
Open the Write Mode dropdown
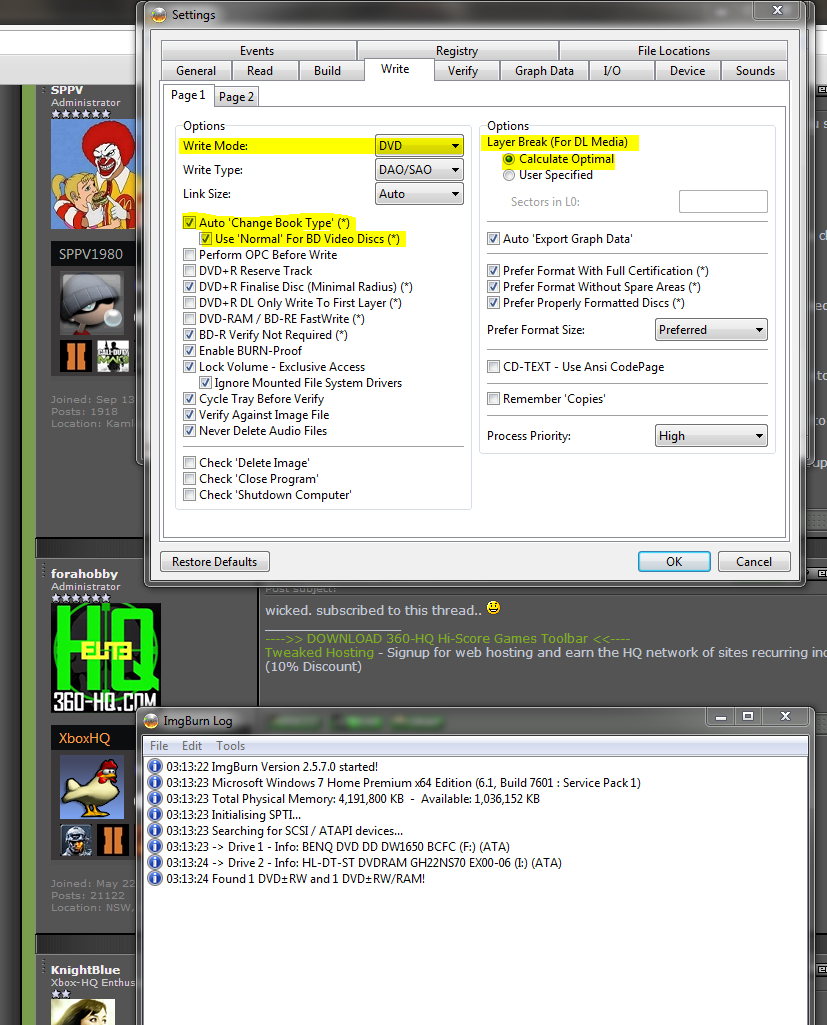419,146
